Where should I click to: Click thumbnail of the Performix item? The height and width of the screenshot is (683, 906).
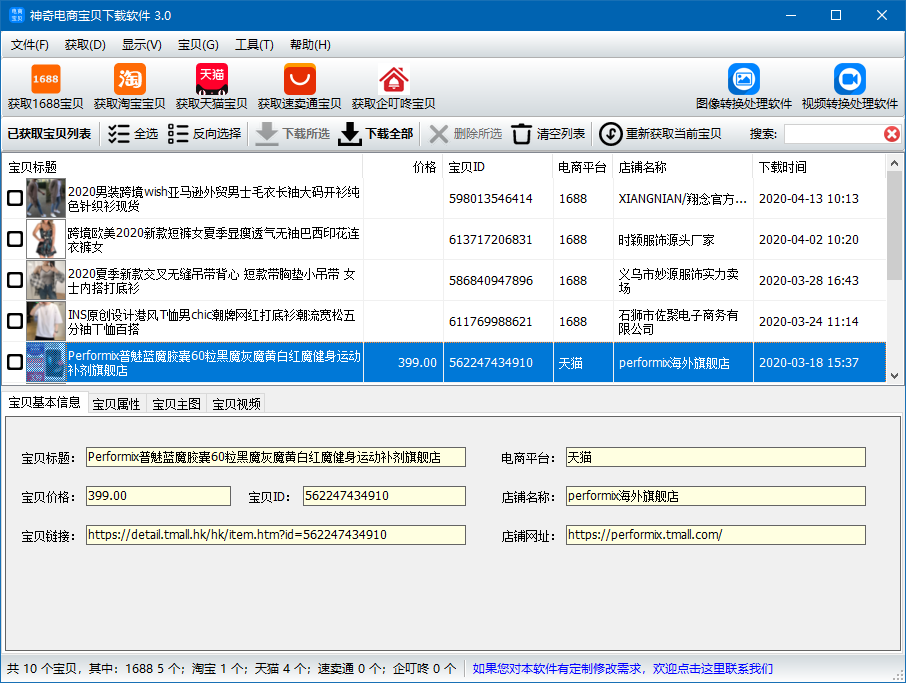tap(46, 362)
